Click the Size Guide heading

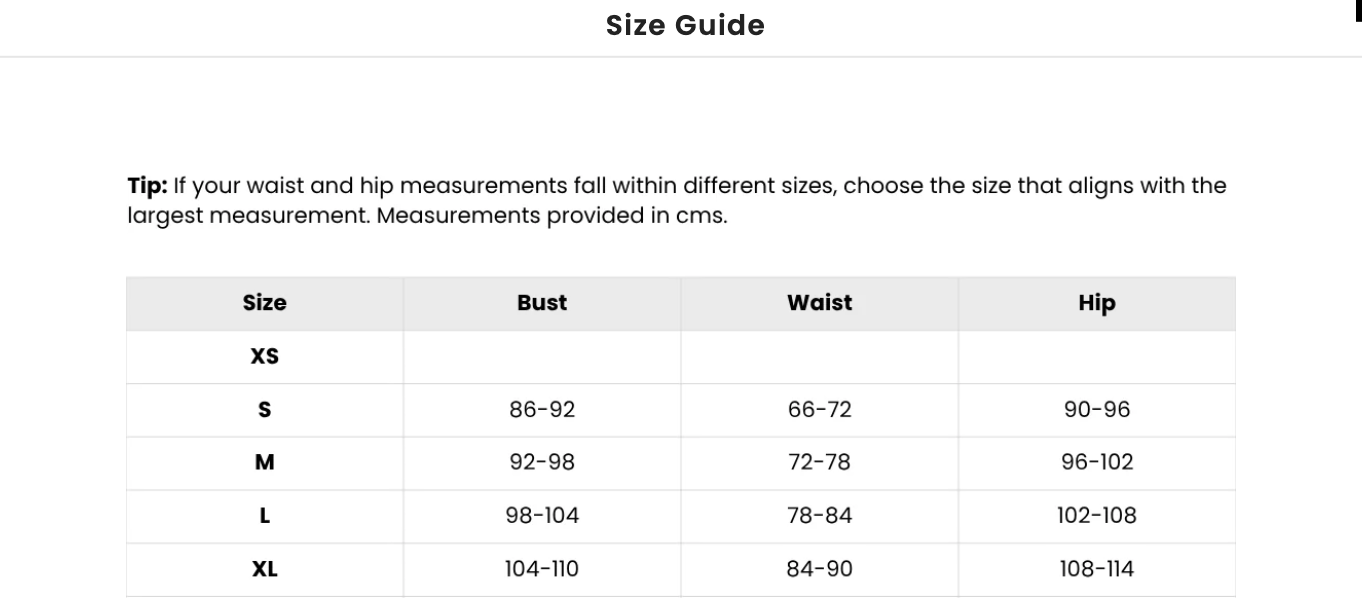tap(685, 25)
